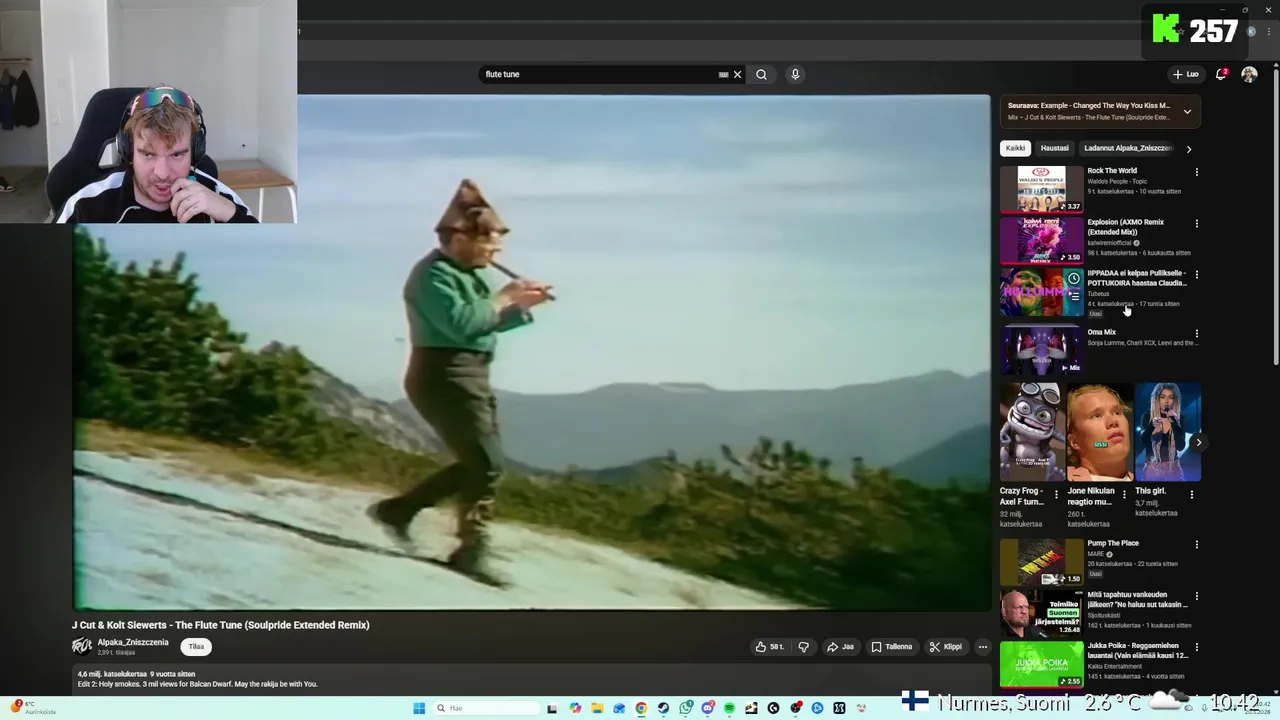Viewport: 1280px width, 720px height.
Task: Open options for Mitä tapahtuu vankeuden
Action: point(1196,596)
